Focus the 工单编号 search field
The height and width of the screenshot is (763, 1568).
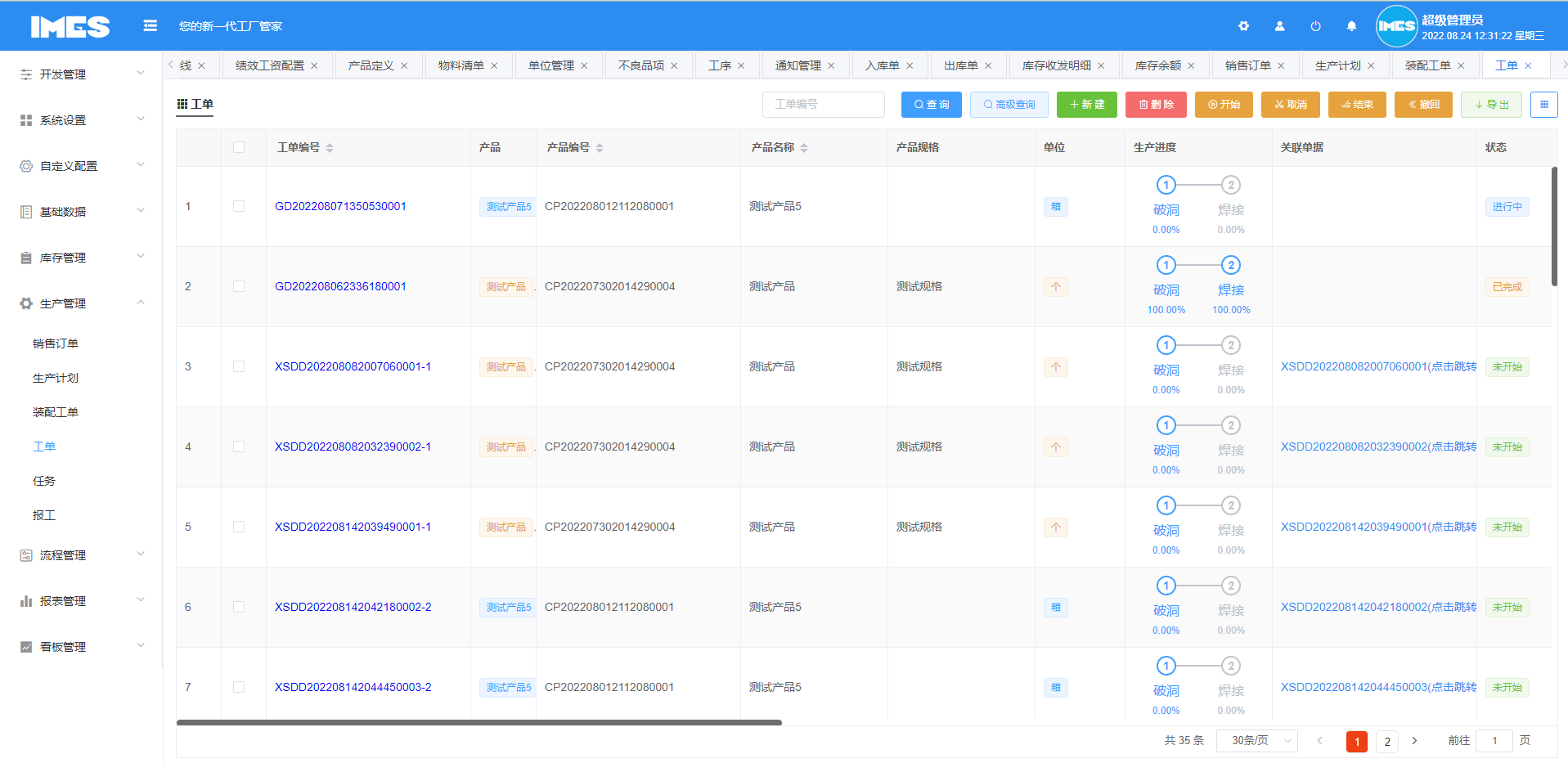tap(824, 105)
